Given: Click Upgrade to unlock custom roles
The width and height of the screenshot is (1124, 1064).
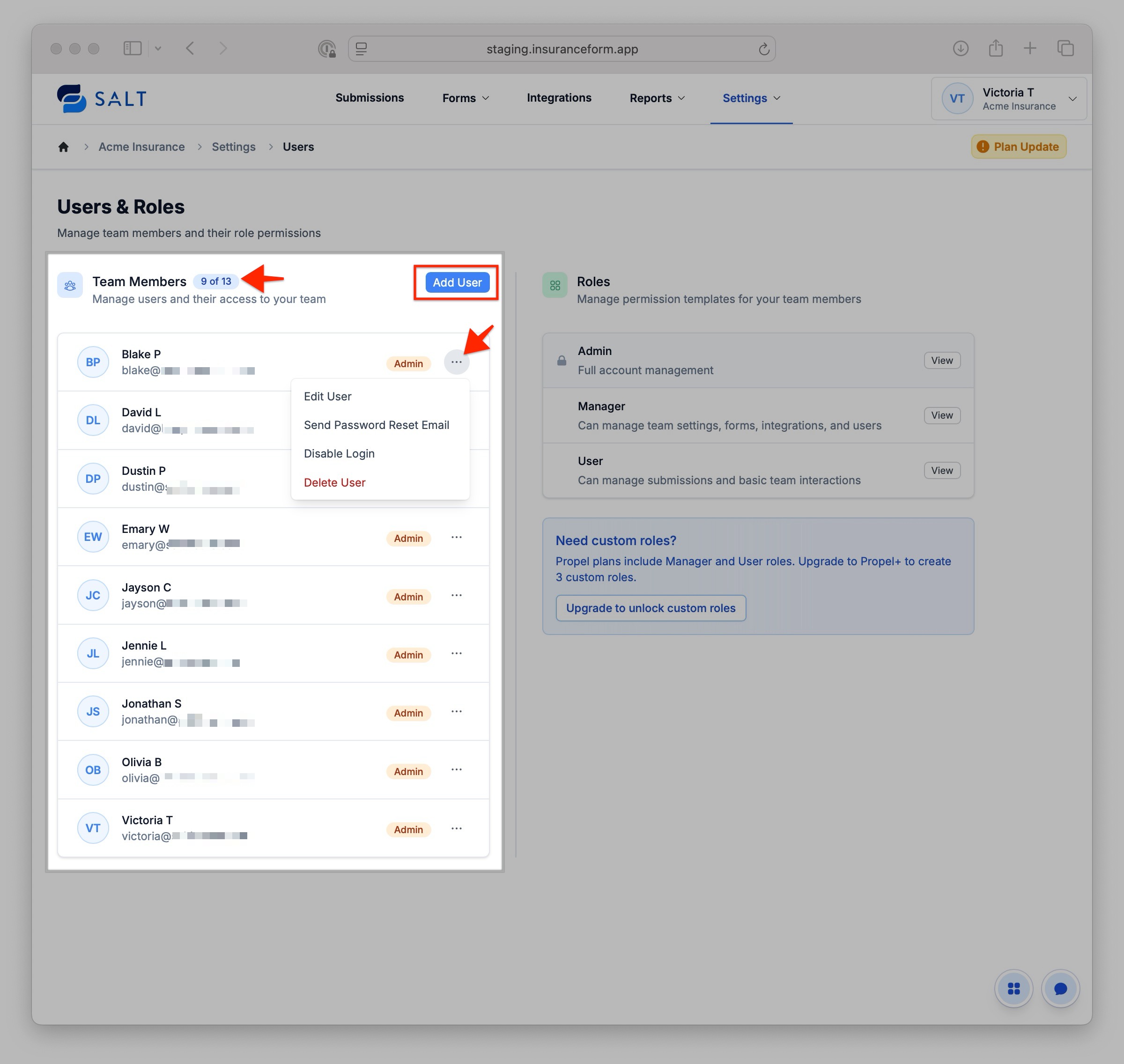Looking at the screenshot, I should point(651,608).
